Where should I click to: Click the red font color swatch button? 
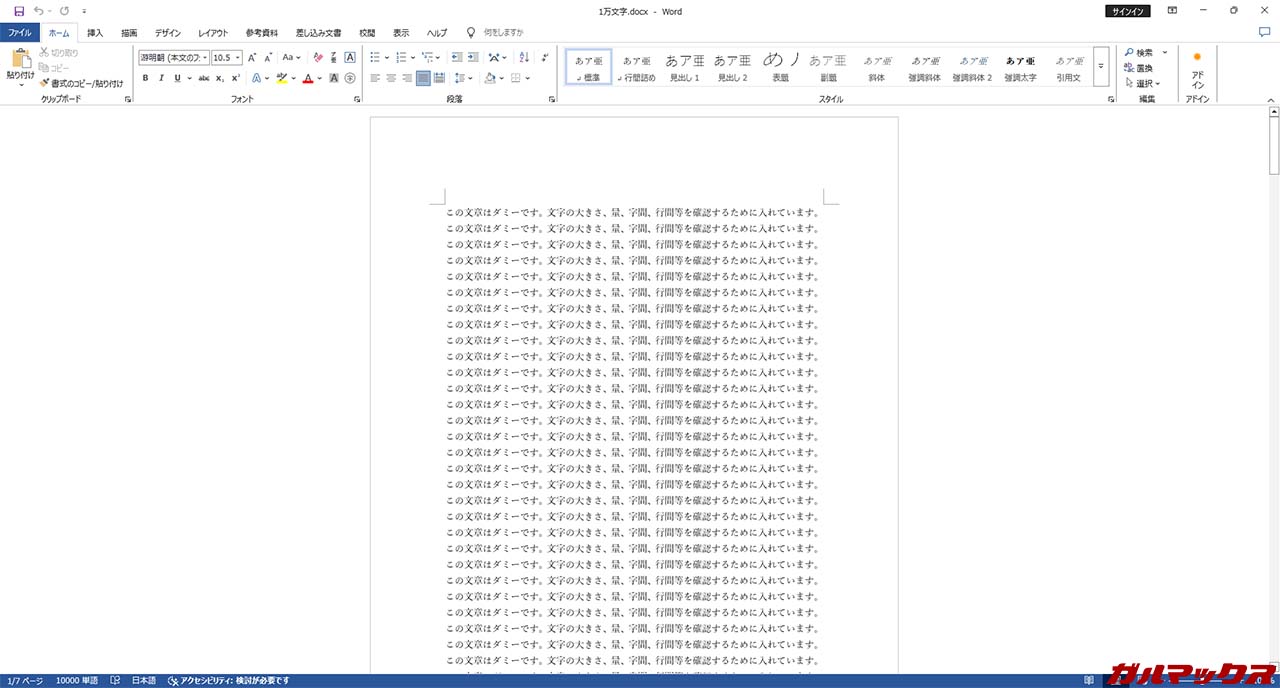pyautogui.click(x=307, y=78)
